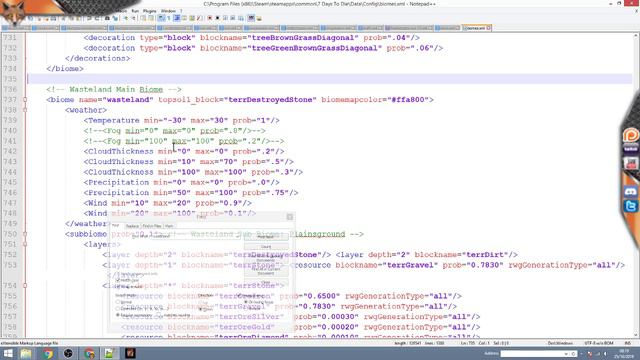The image size is (640, 360).
Task: Switch to Find in Files tab
Action: tap(152, 226)
